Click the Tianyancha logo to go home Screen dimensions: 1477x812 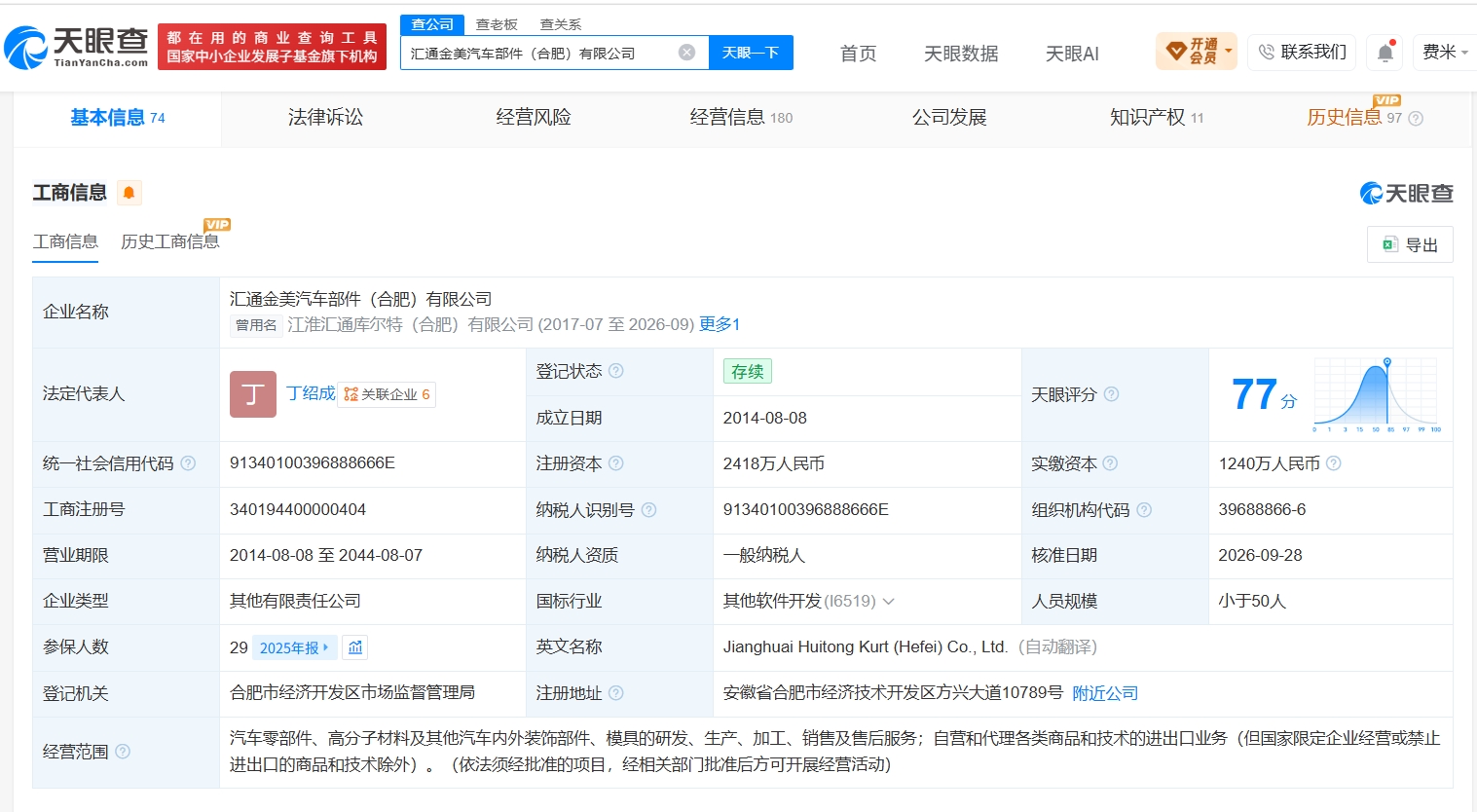[76, 47]
